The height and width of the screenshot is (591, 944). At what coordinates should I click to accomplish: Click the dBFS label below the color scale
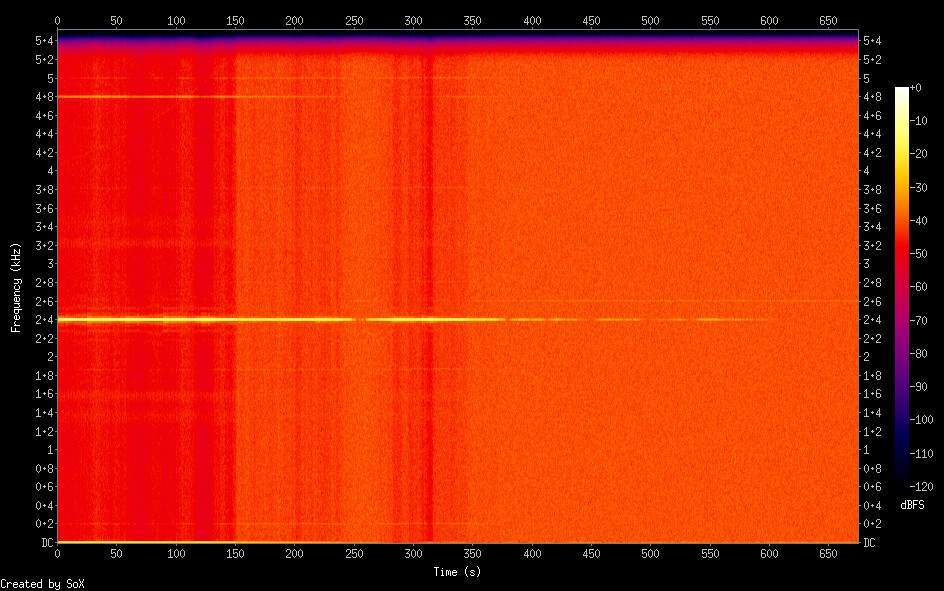[x=912, y=505]
